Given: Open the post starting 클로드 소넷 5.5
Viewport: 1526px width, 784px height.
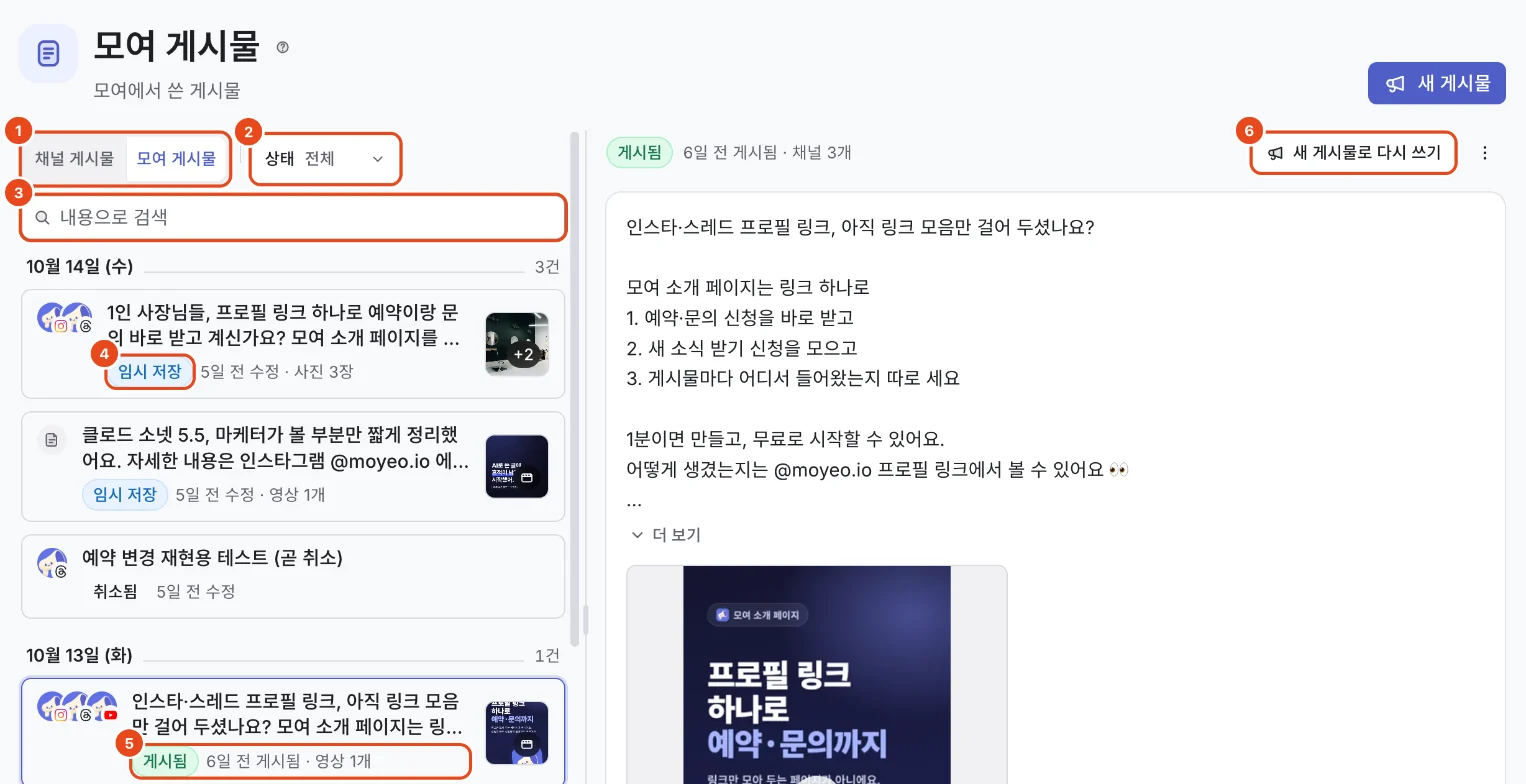Looking at the screenshot, I should tap(293, 466).
